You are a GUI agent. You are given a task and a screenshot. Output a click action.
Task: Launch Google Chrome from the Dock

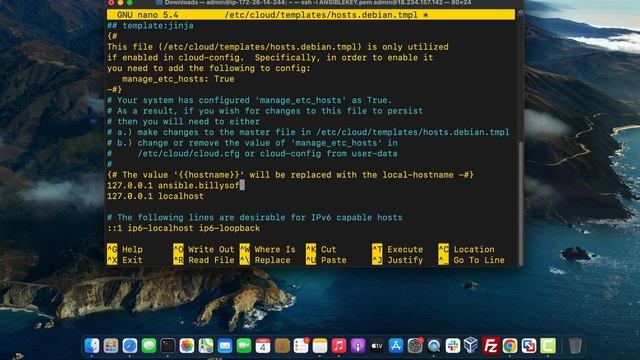coord(510,346)
